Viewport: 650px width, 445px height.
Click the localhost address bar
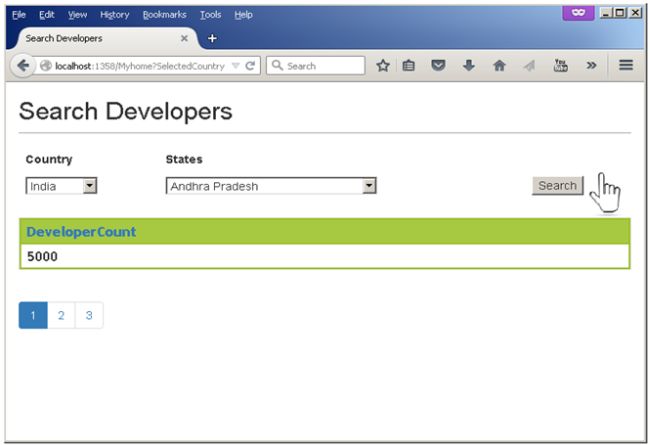tap(140, 66)
